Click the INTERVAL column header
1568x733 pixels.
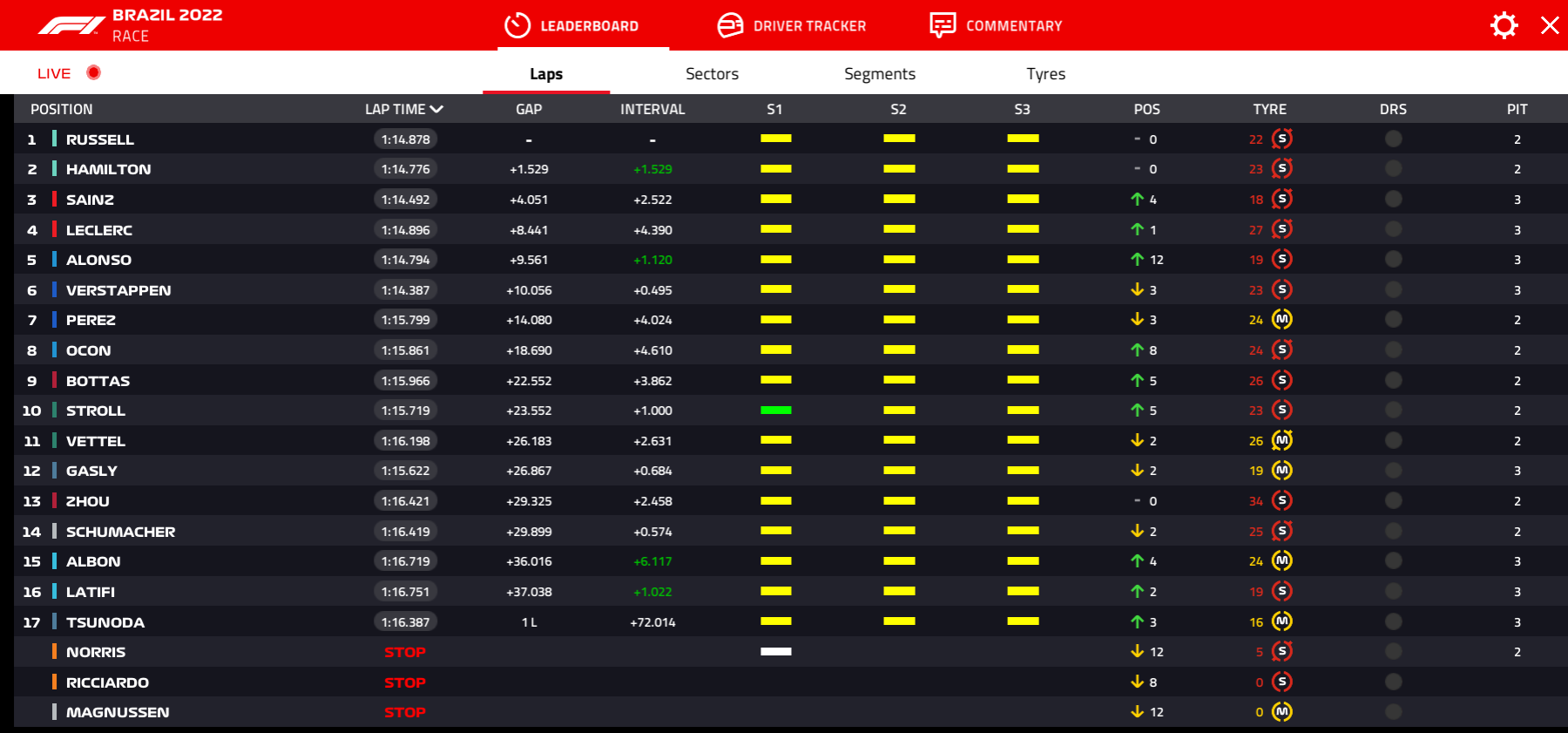tap(652, 109)
